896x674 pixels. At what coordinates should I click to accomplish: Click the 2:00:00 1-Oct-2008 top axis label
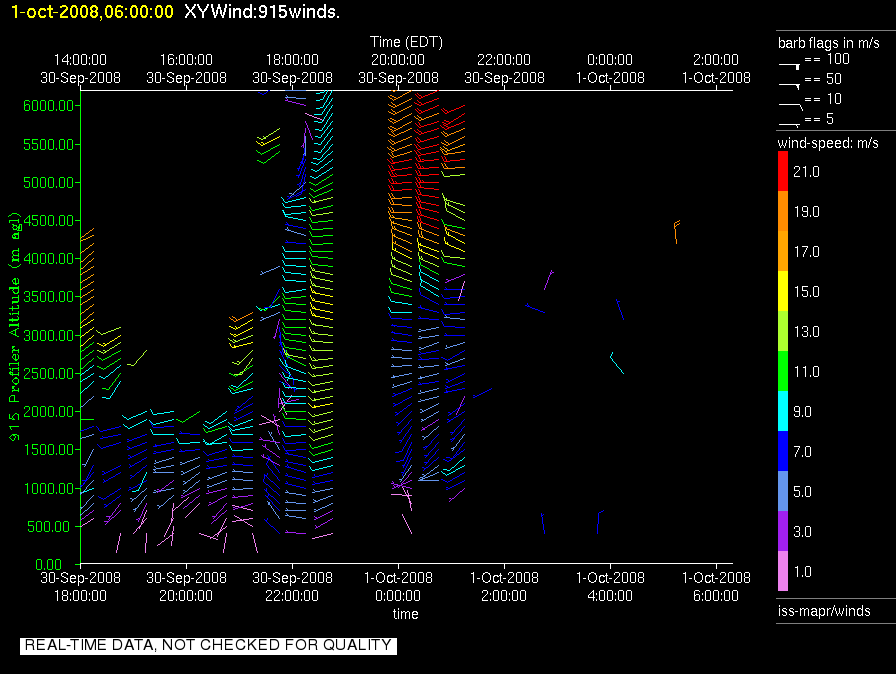tap(716, 69)
